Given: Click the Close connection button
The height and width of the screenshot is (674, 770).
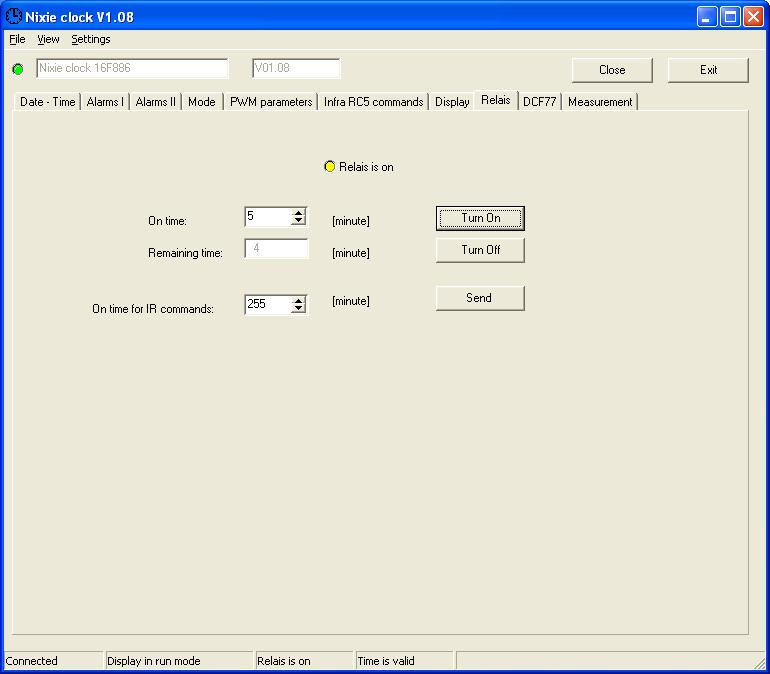Looking at the screenshot, I should 612,70.
